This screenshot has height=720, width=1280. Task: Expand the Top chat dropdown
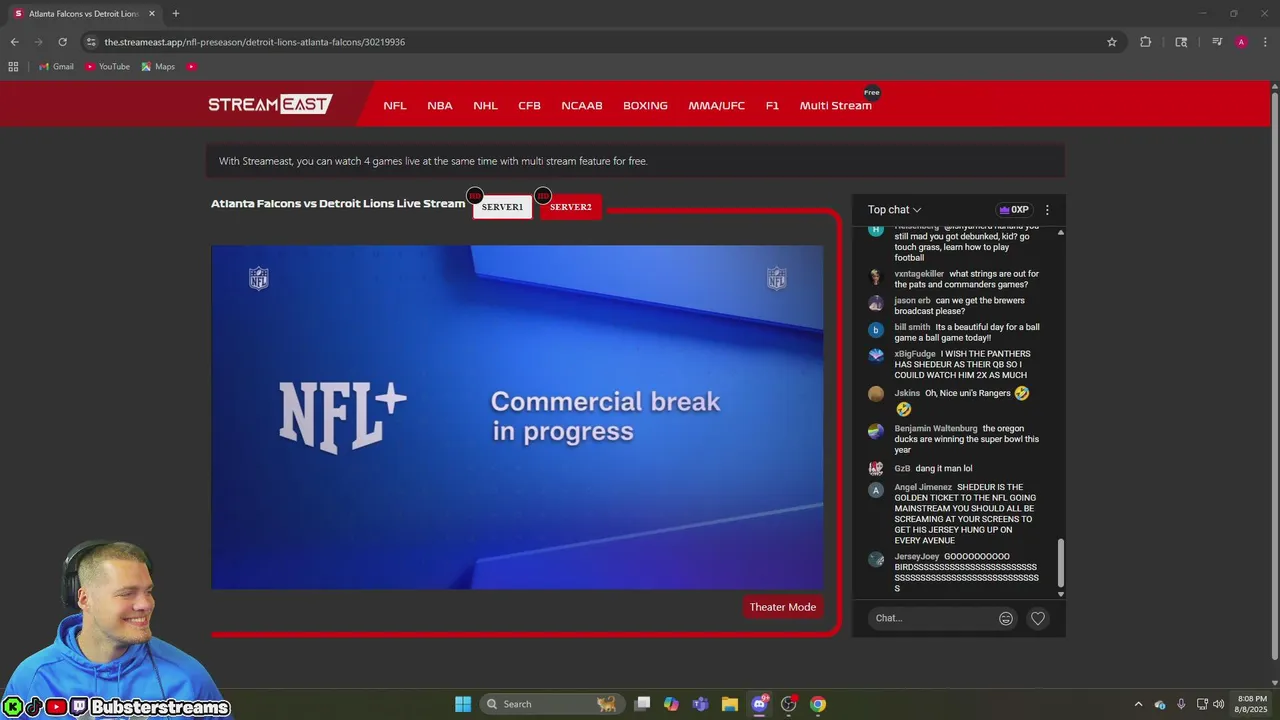(x=894, y=210)
